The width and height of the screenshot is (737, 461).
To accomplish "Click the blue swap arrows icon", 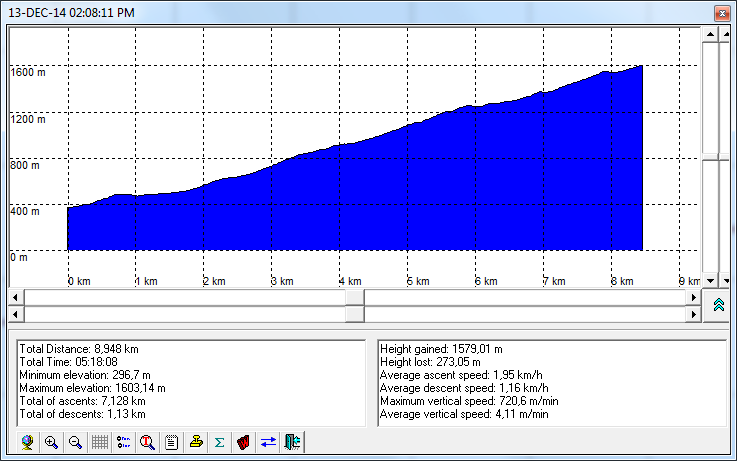I will pos(268,442).
